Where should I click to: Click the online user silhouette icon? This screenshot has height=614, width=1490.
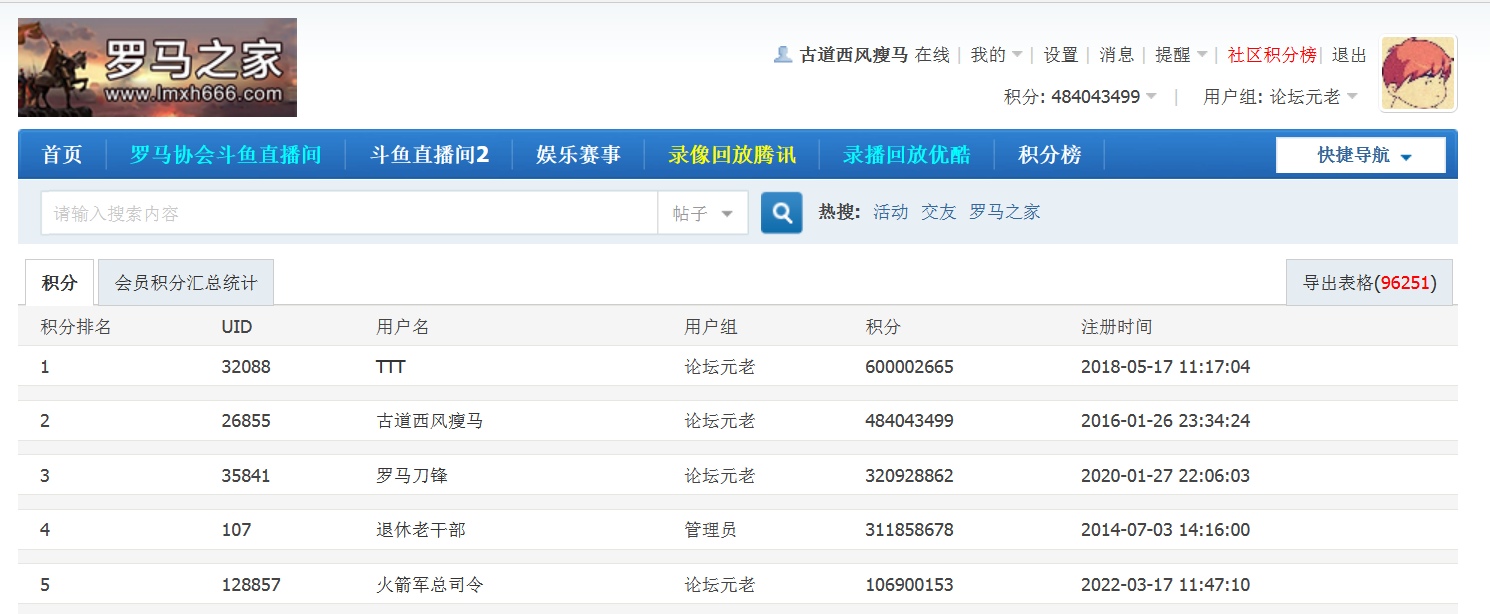(782, 54)
